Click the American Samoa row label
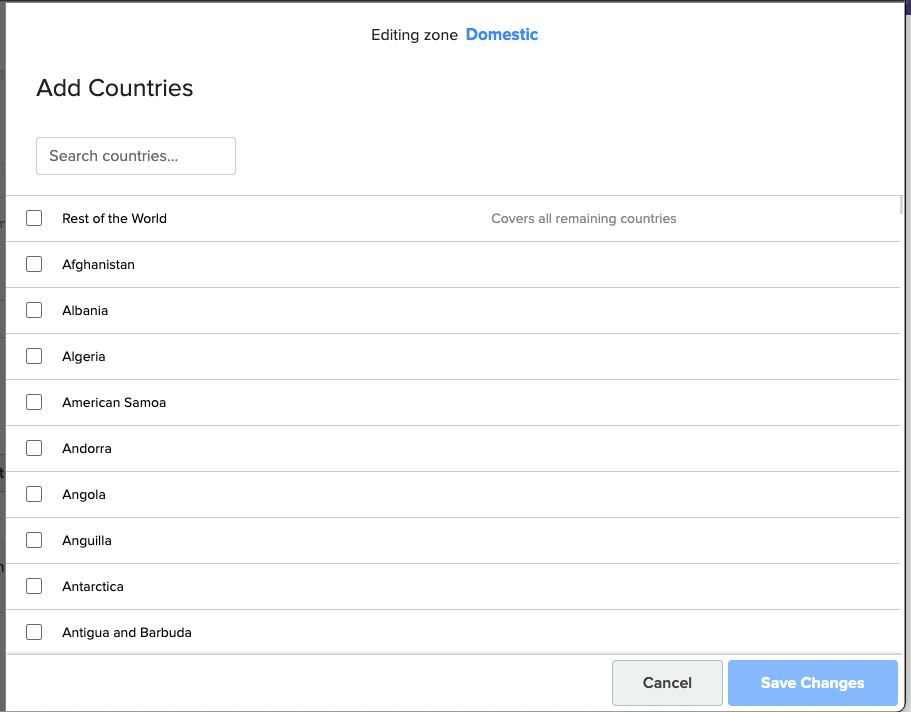This screenshot has height=712, width=911. coord(114,402)
